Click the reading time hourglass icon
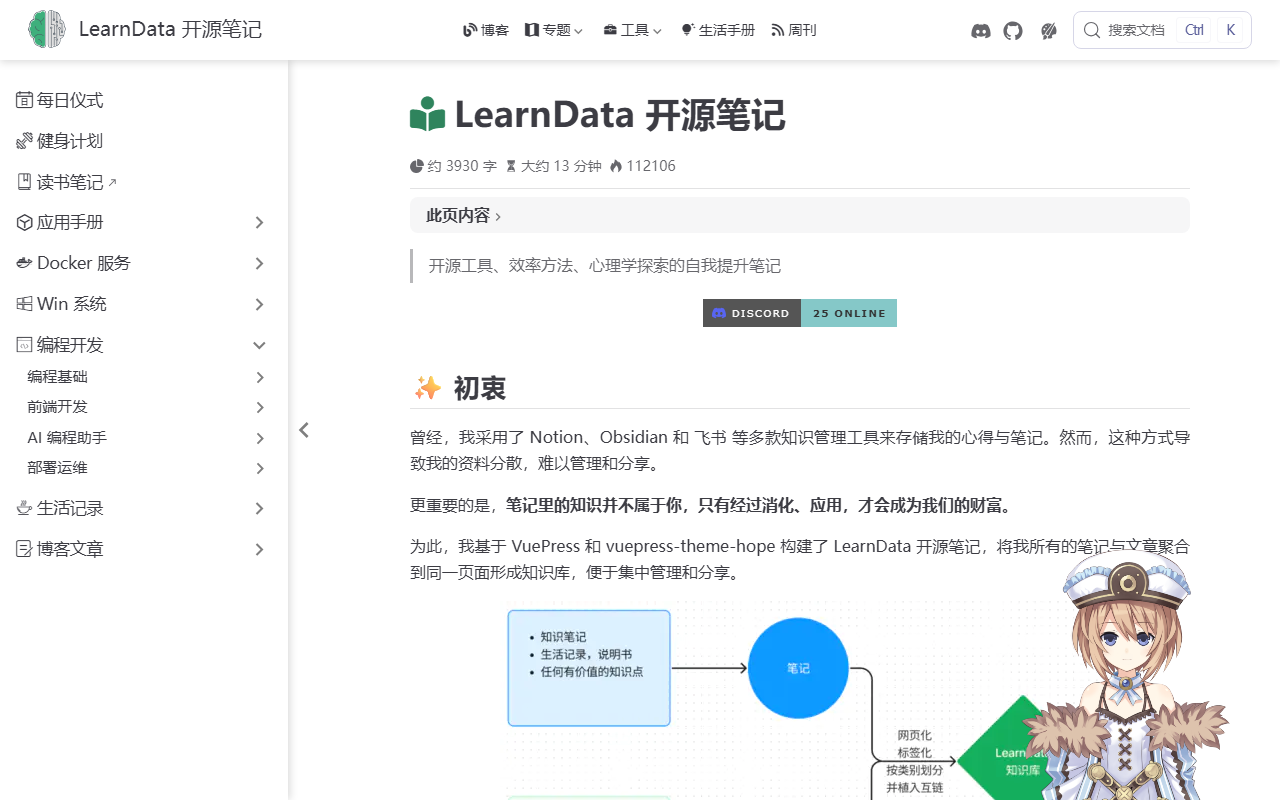 tap(511, 166)
